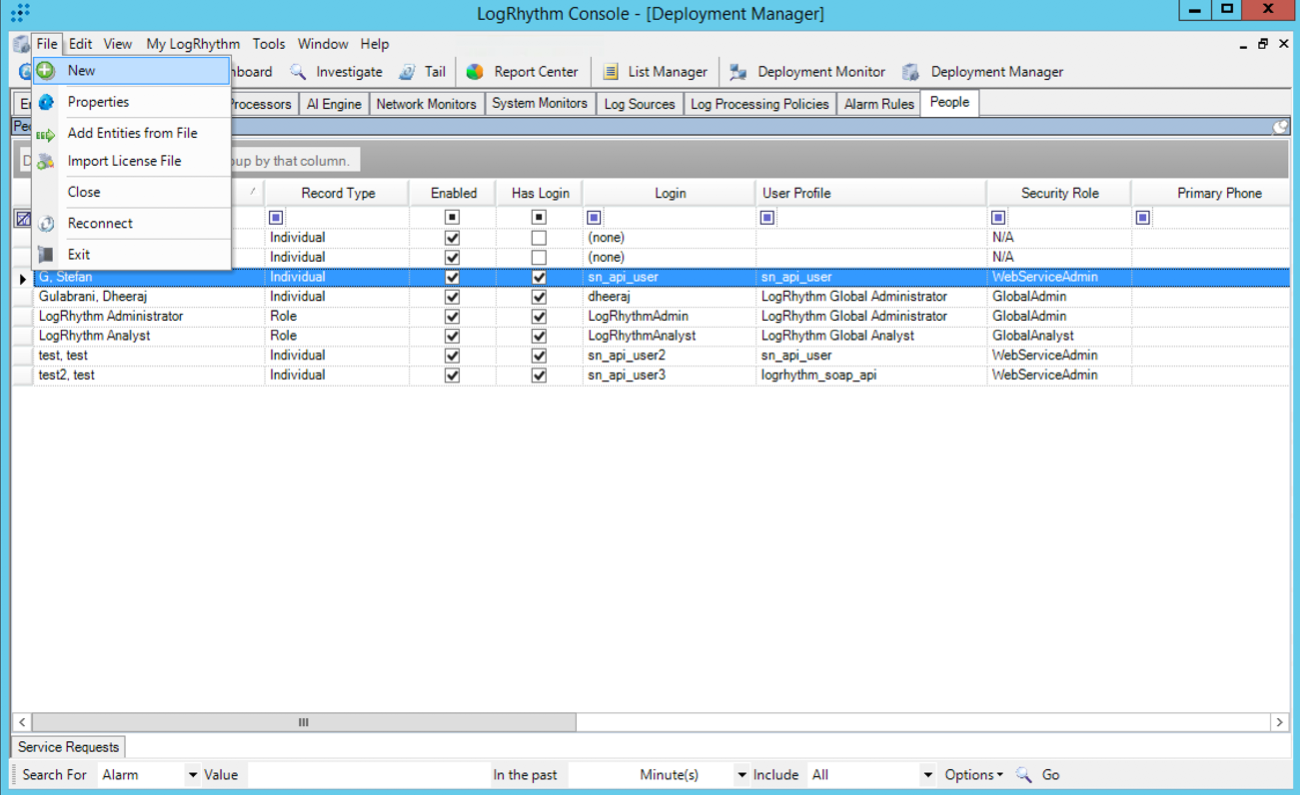Screen dimensions: 1300x795
Task: Click the Reconnect menu icon
Action: 46,224
